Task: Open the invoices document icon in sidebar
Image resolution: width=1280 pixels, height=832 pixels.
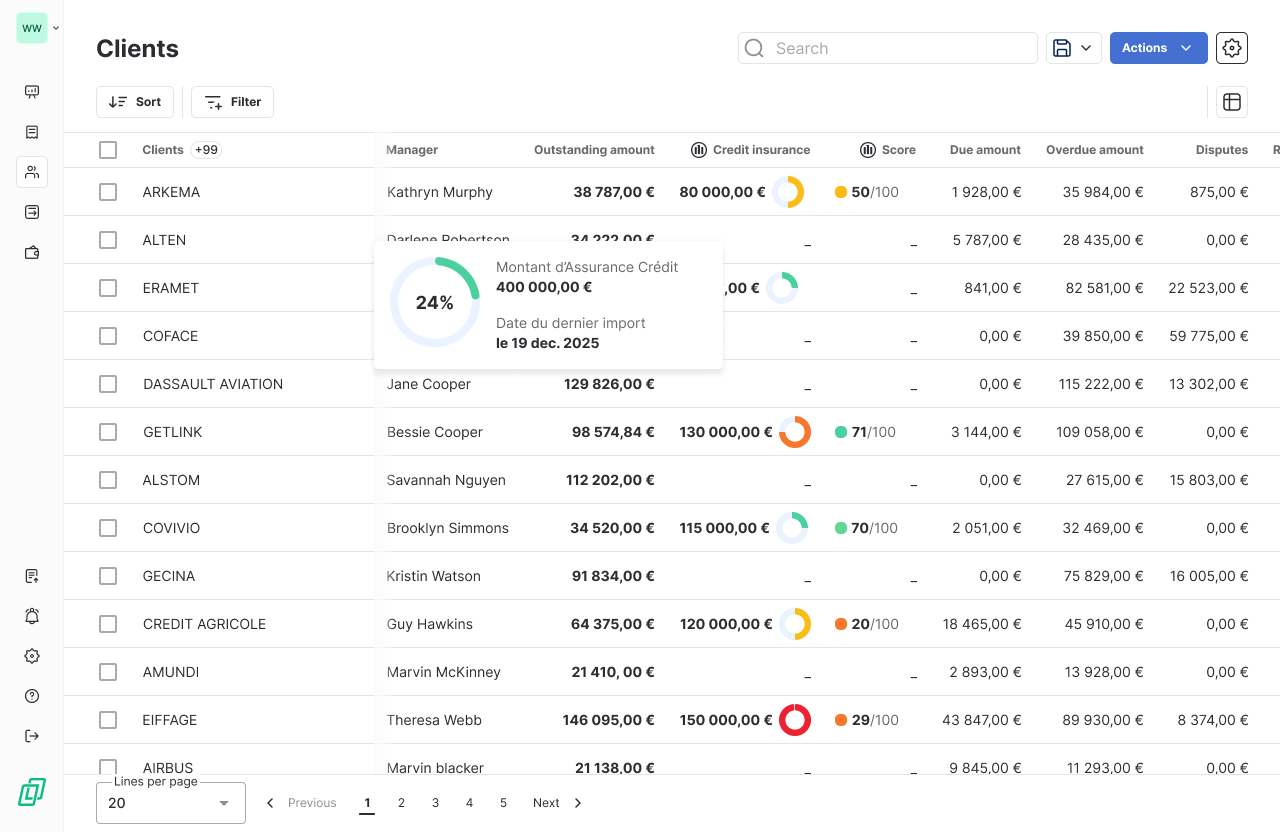Action: coord(32,132)
